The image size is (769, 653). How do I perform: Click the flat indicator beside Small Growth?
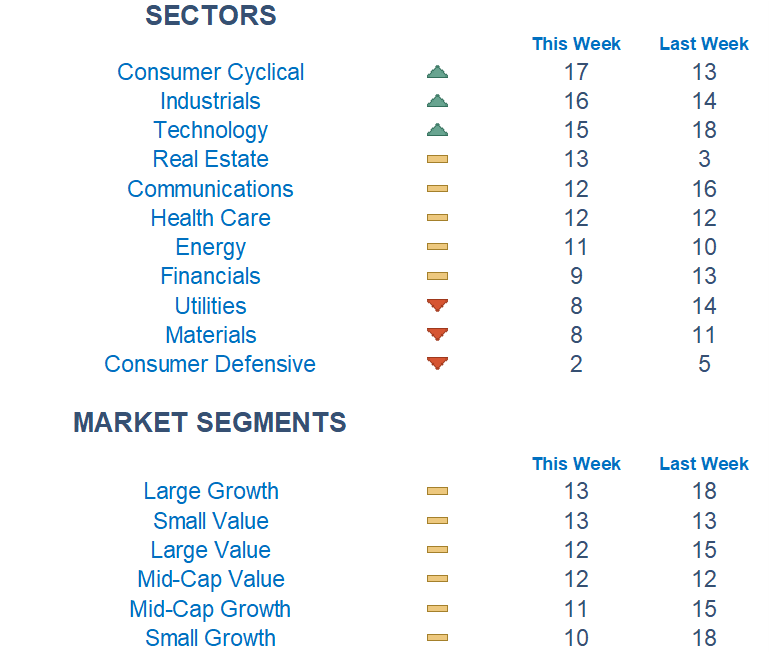437,638
